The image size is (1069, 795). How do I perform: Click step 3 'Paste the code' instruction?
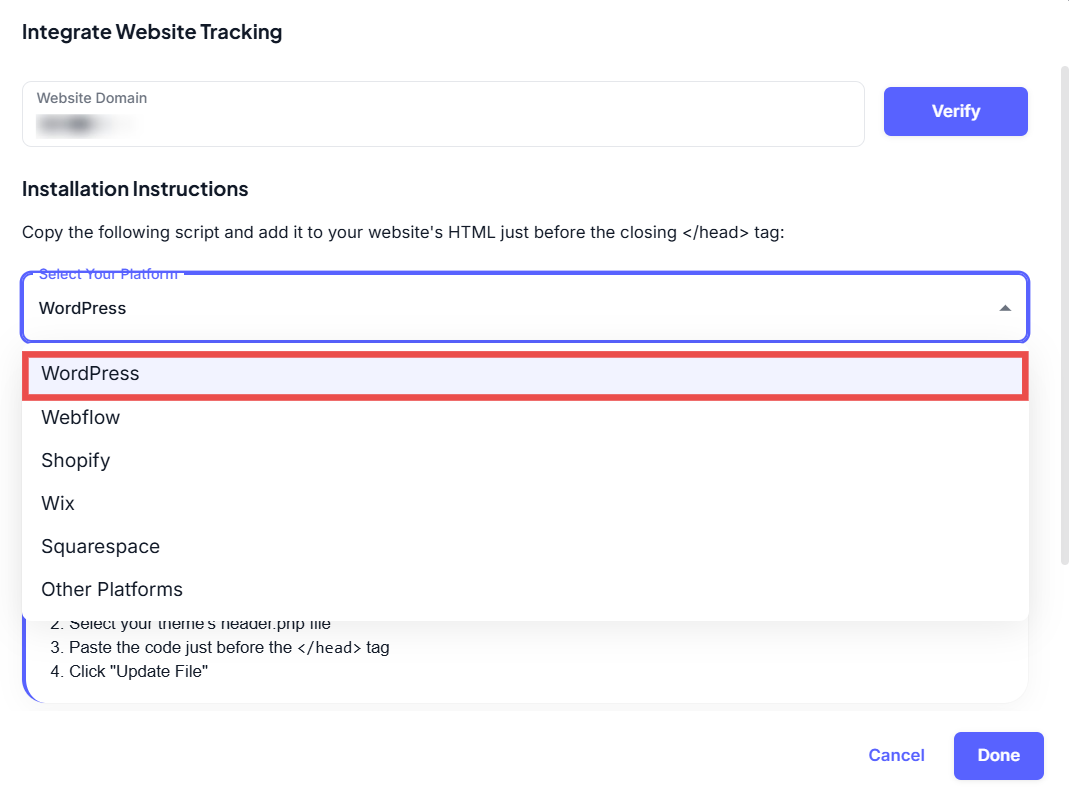(219, 647)
